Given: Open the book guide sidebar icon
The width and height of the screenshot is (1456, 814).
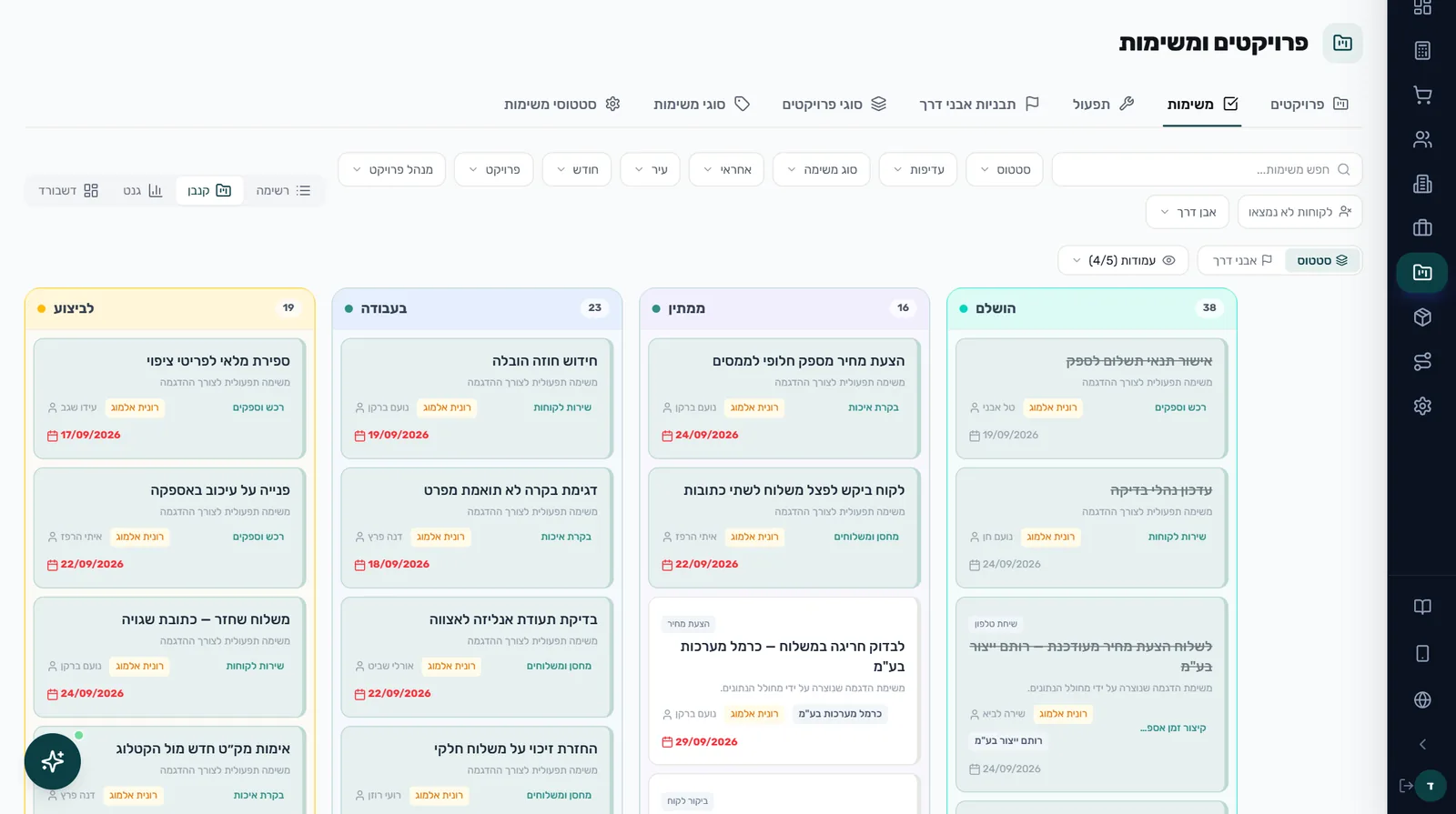Looking at the screenshot, I should tap(1422, 607).
